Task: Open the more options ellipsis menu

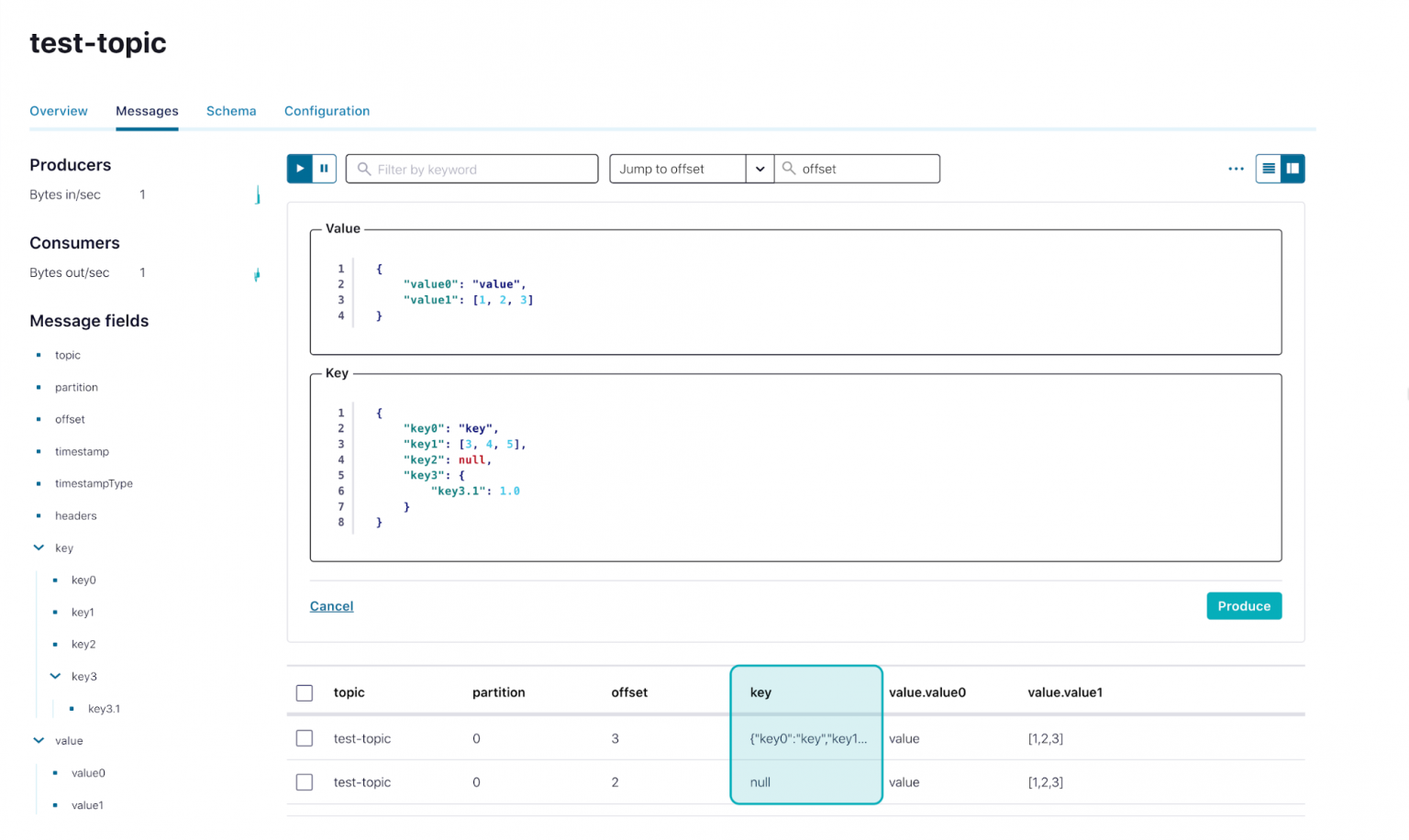Action: tap(1236, 168)
